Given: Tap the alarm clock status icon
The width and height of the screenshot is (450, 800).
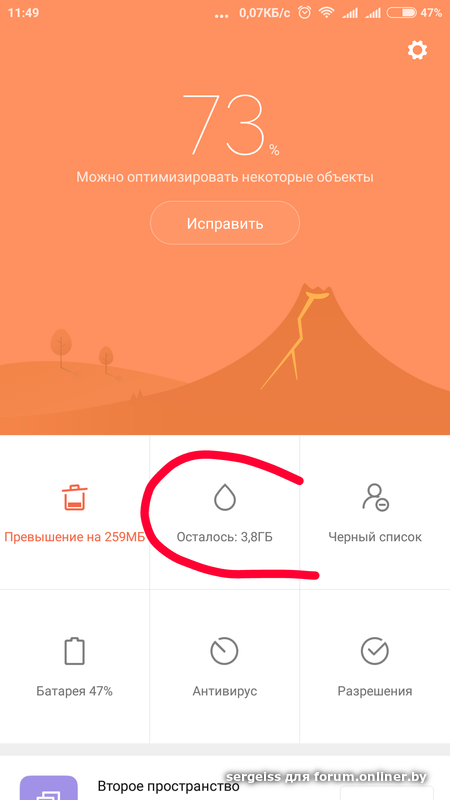Looking at the screenshot, I should [305, 13].
